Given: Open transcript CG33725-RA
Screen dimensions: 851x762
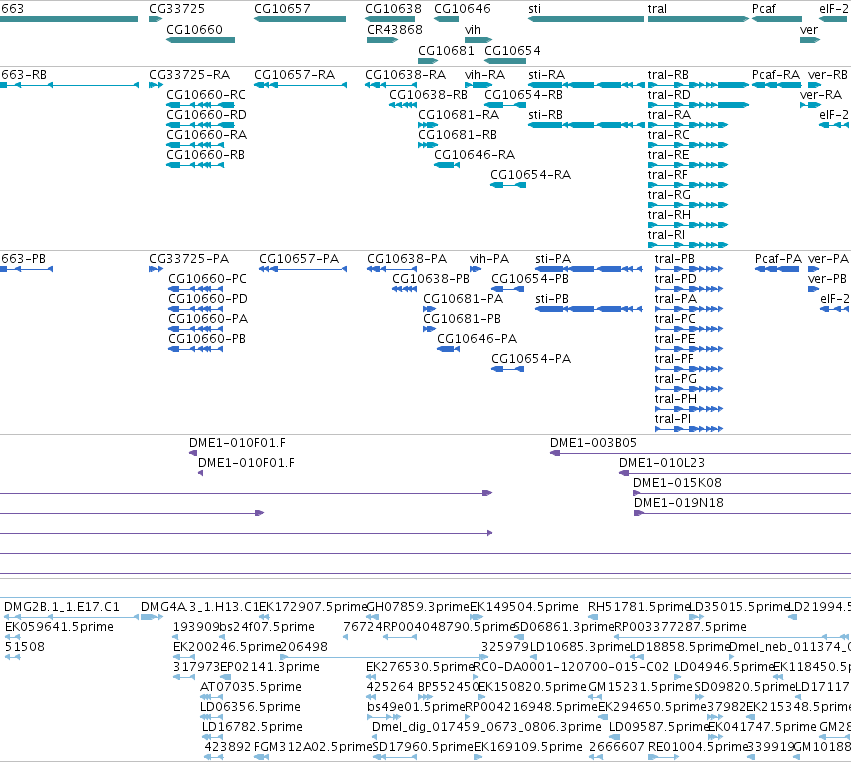Looking at the screenshot, I should [189, 74].
